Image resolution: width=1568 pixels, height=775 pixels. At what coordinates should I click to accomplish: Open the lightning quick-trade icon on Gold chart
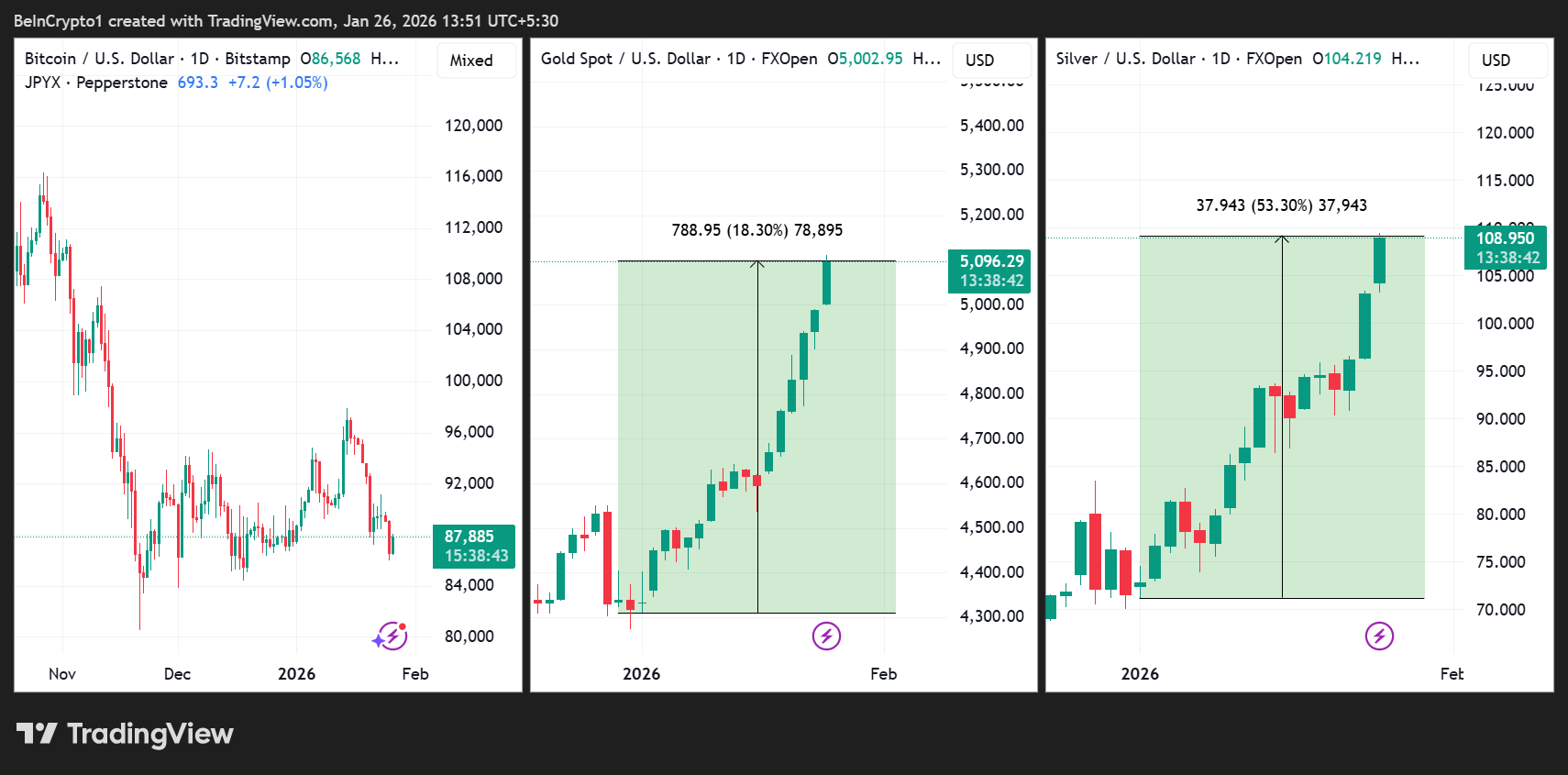point(826,636)
